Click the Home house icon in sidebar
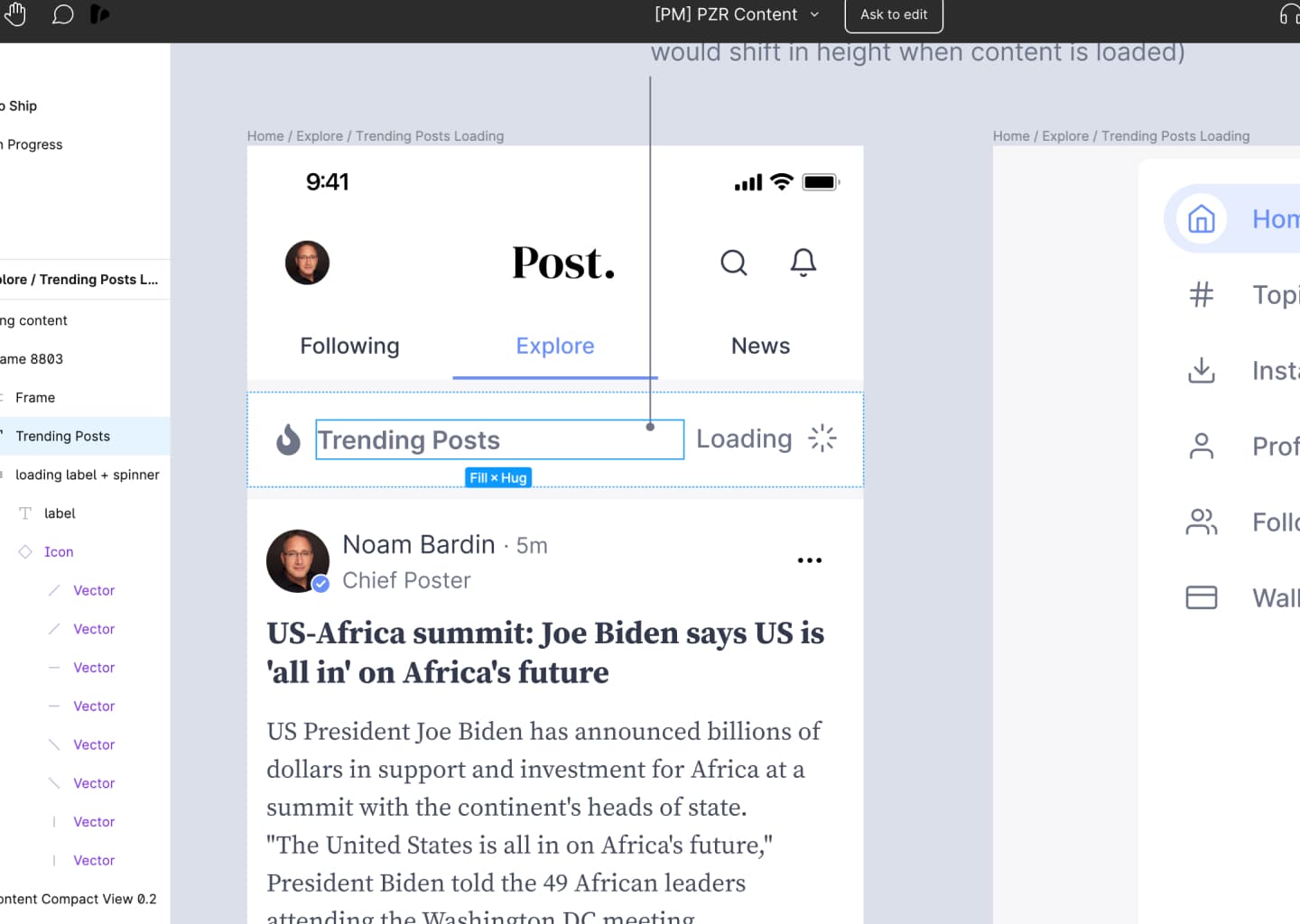Screen dimensions: 1300x924 [1201, 219]
